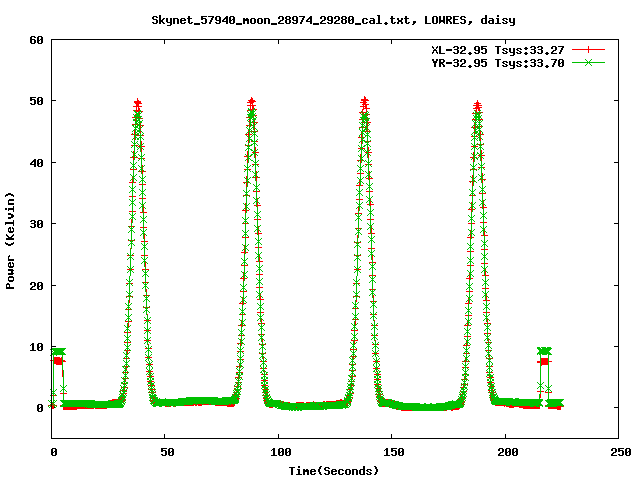The height and width of the screenshot is (480, 640).
Task: Click the x-axis tick label 250
Action: 620,452
